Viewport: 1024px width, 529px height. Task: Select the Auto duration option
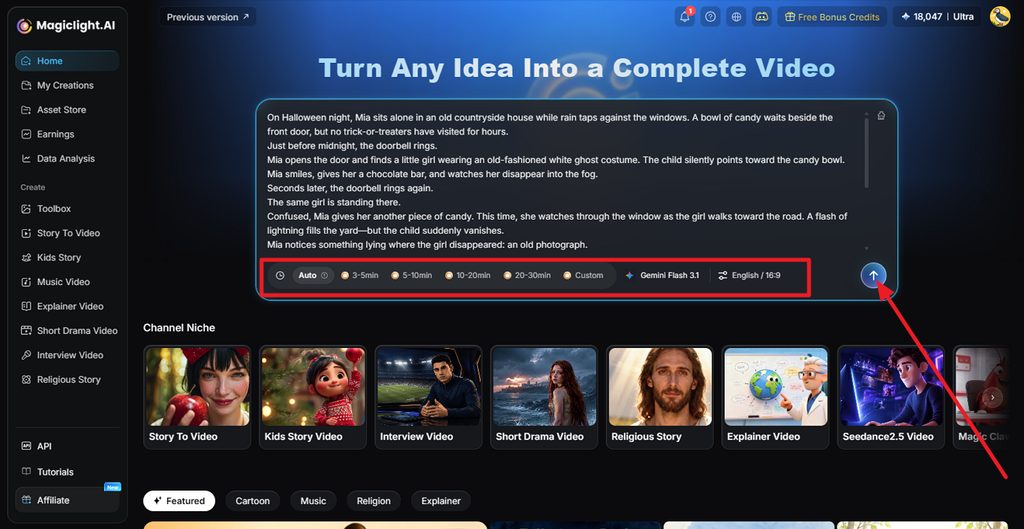click(313, 276)
